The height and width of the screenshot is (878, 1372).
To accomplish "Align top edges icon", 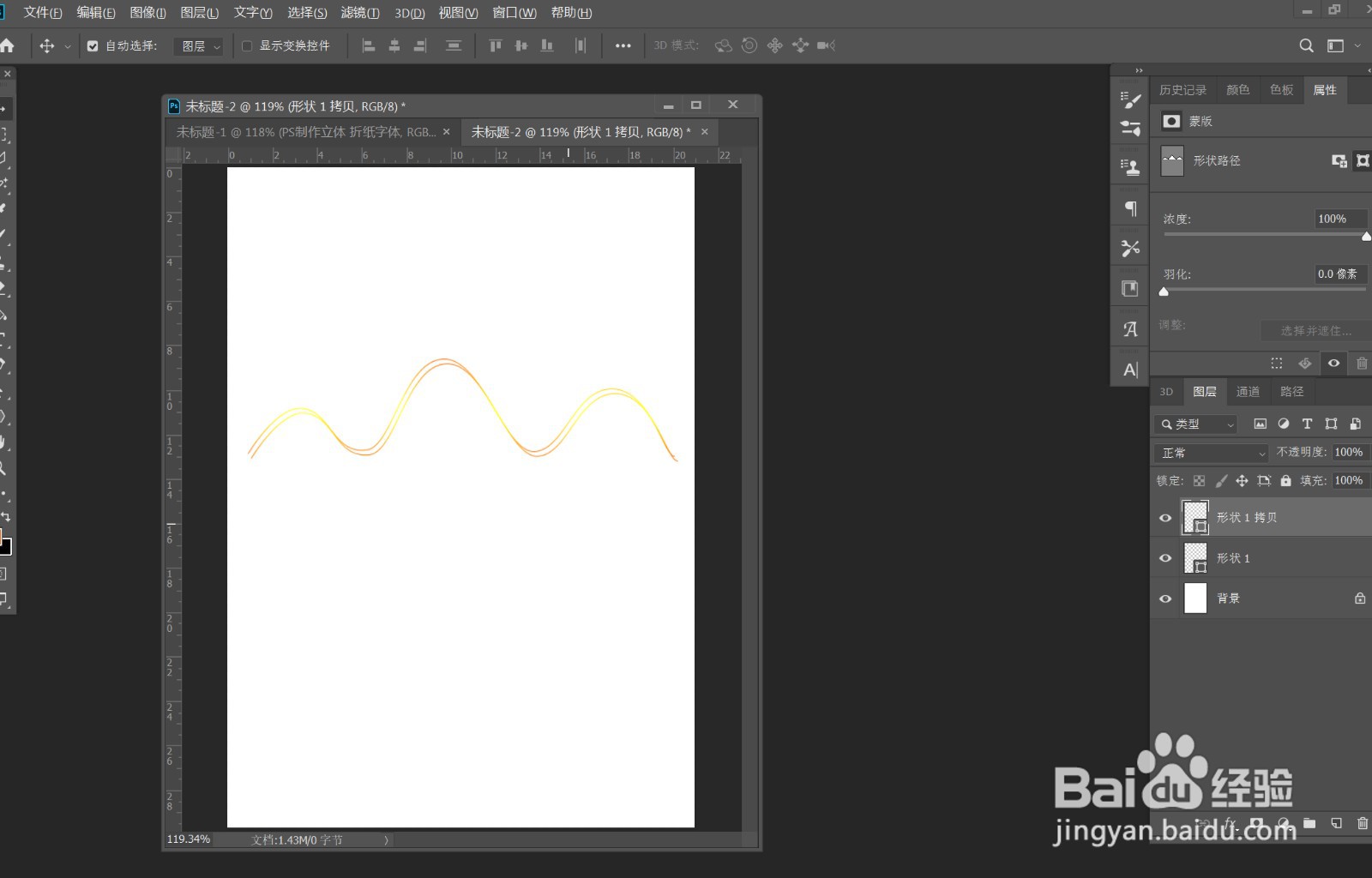I will [496, 45].
